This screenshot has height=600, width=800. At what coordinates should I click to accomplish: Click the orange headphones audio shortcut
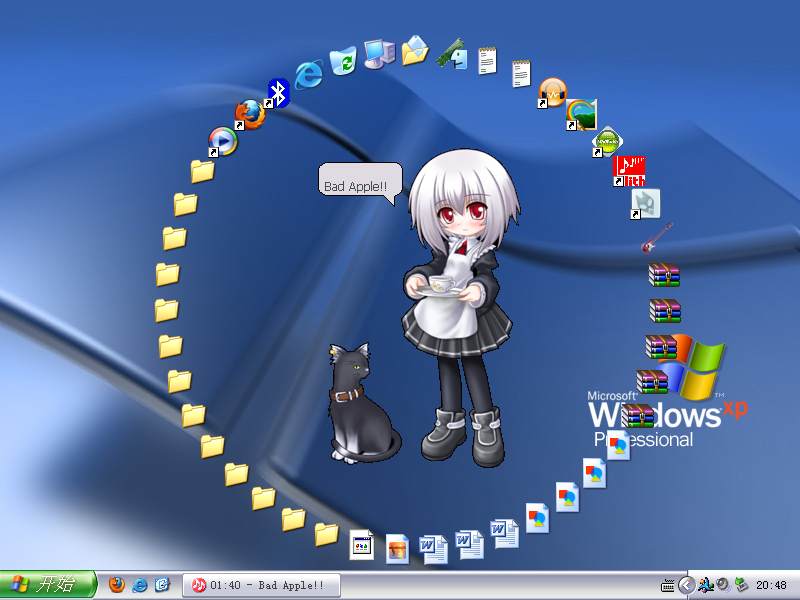[x=553, y=93]
